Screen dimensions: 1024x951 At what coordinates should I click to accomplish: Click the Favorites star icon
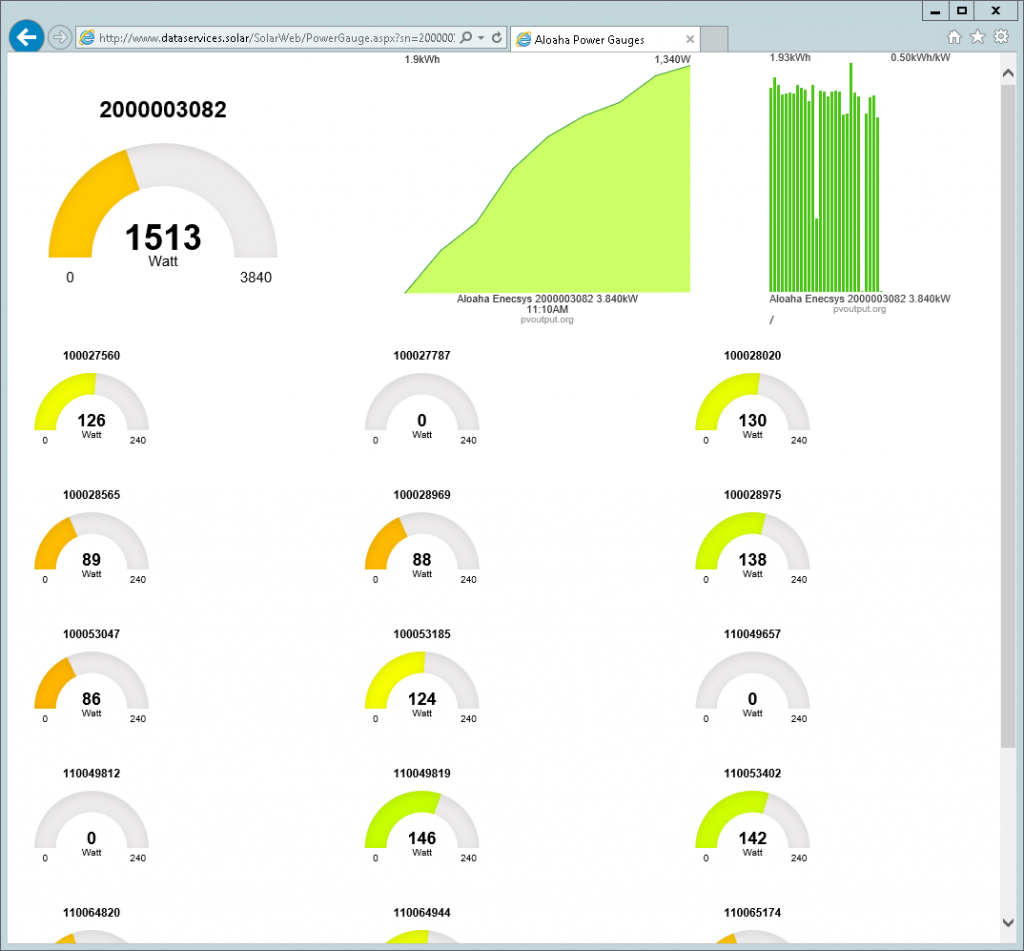[x=978, y=37]
